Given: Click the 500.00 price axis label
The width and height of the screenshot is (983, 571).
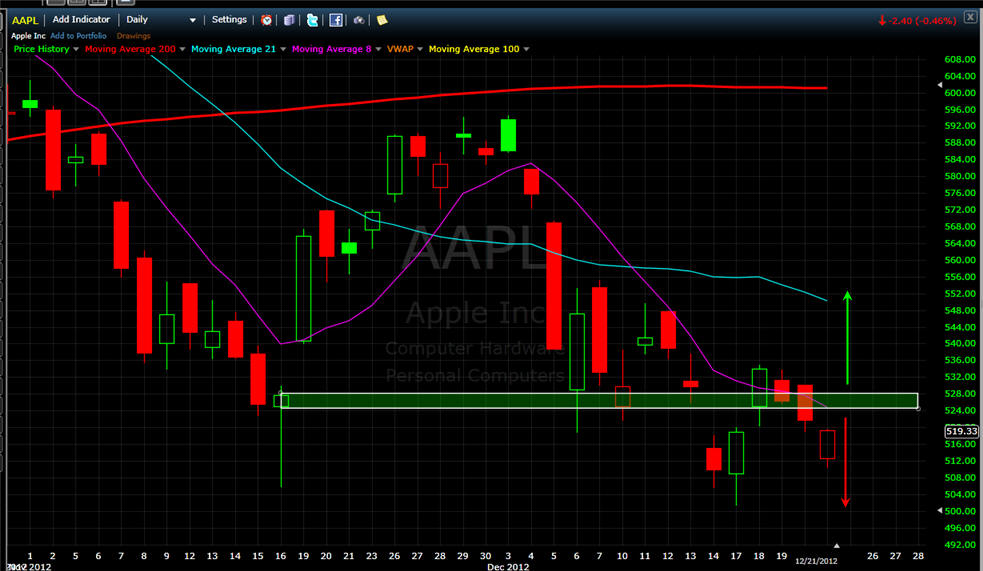Looking at the screenshot, I should click(x=960, y=511).
